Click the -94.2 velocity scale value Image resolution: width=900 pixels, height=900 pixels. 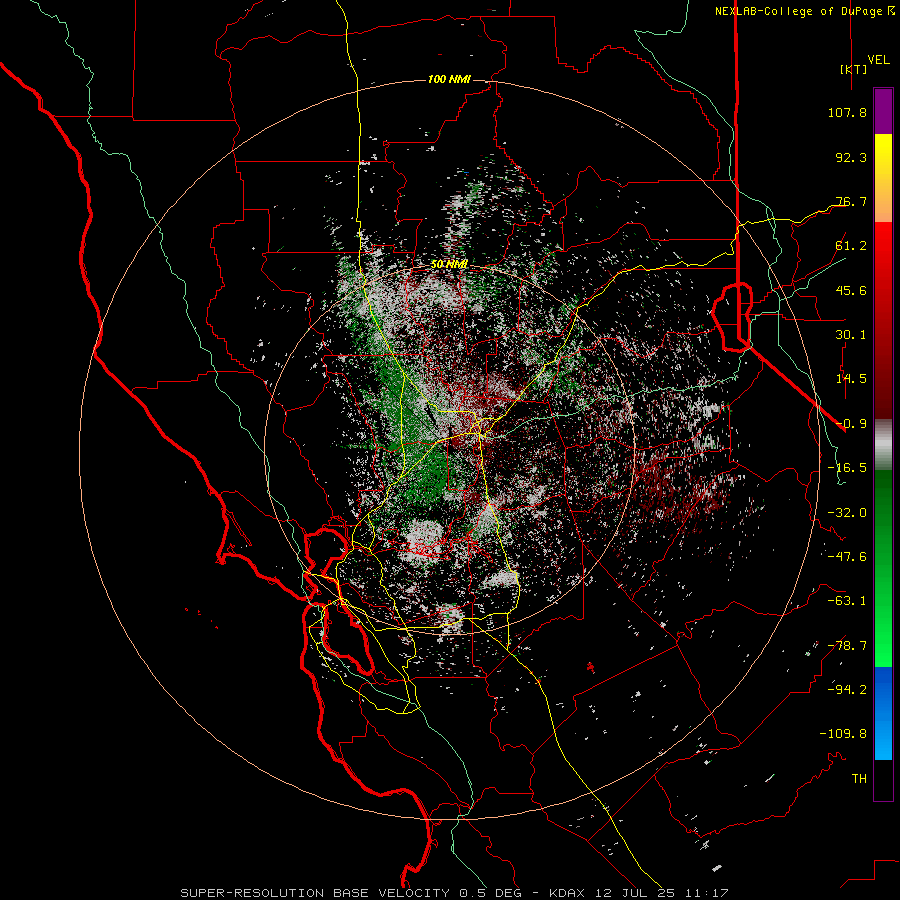coord(847,690)
